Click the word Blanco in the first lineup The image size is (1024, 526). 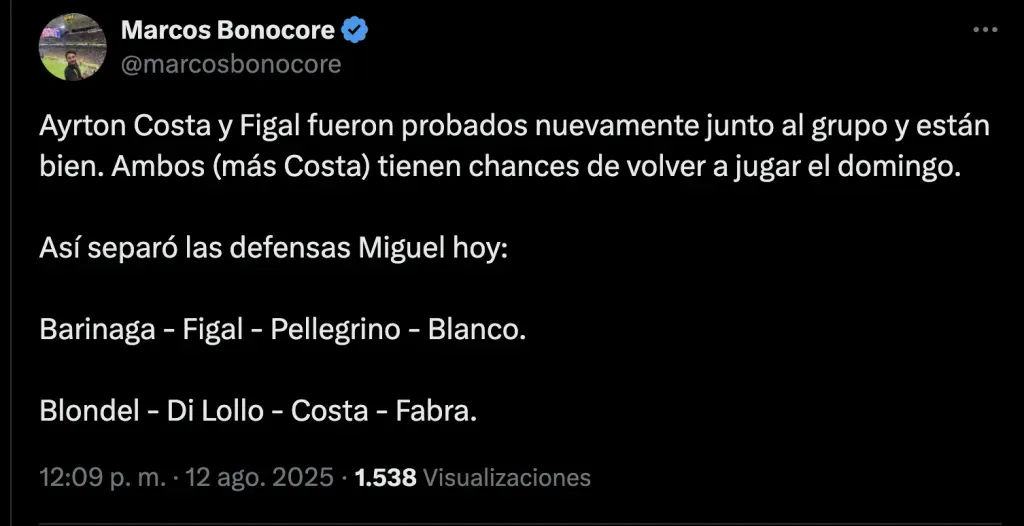pos(474,329)
